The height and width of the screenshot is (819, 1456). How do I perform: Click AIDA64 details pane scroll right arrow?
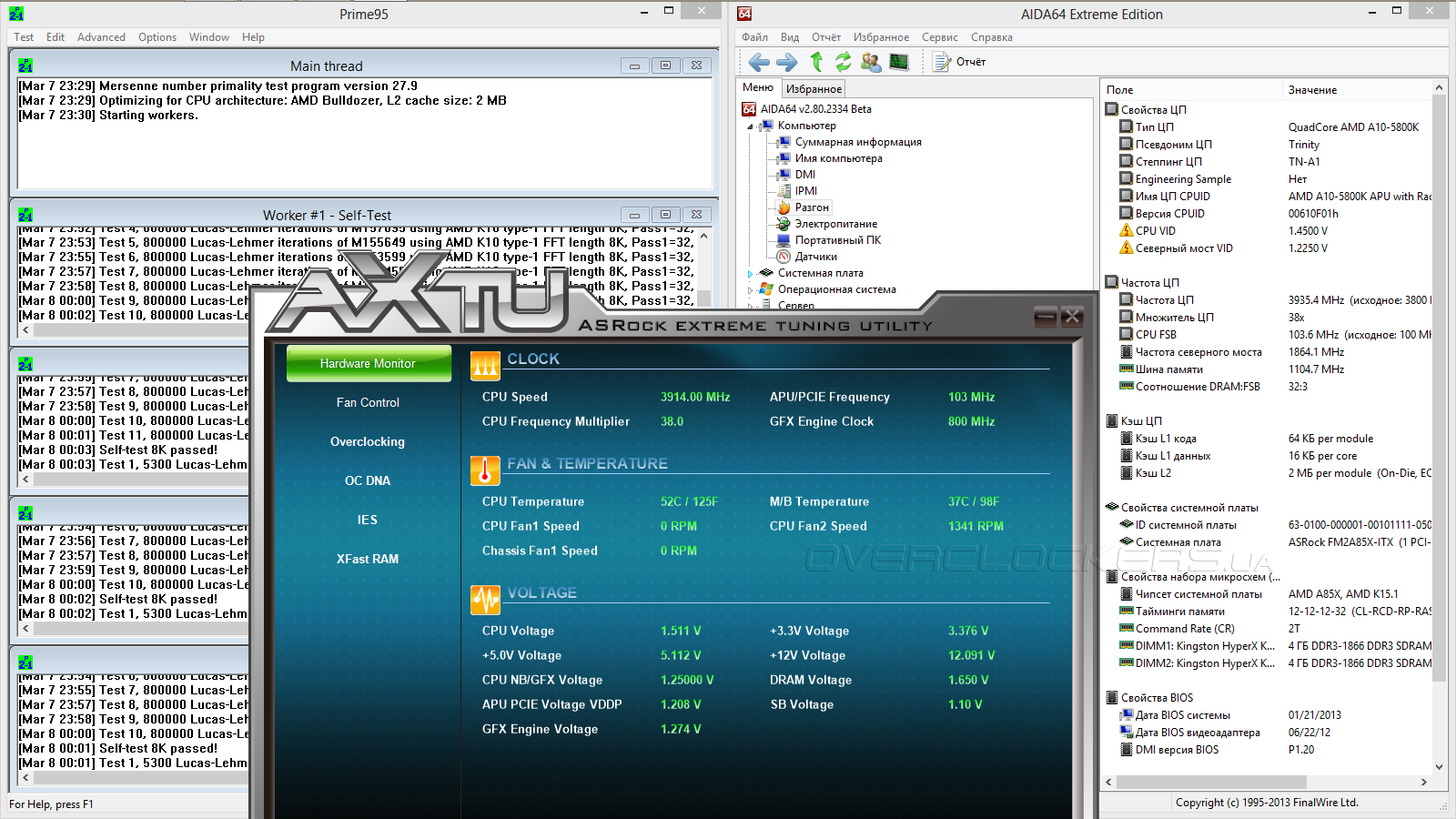pos(1424,782)
